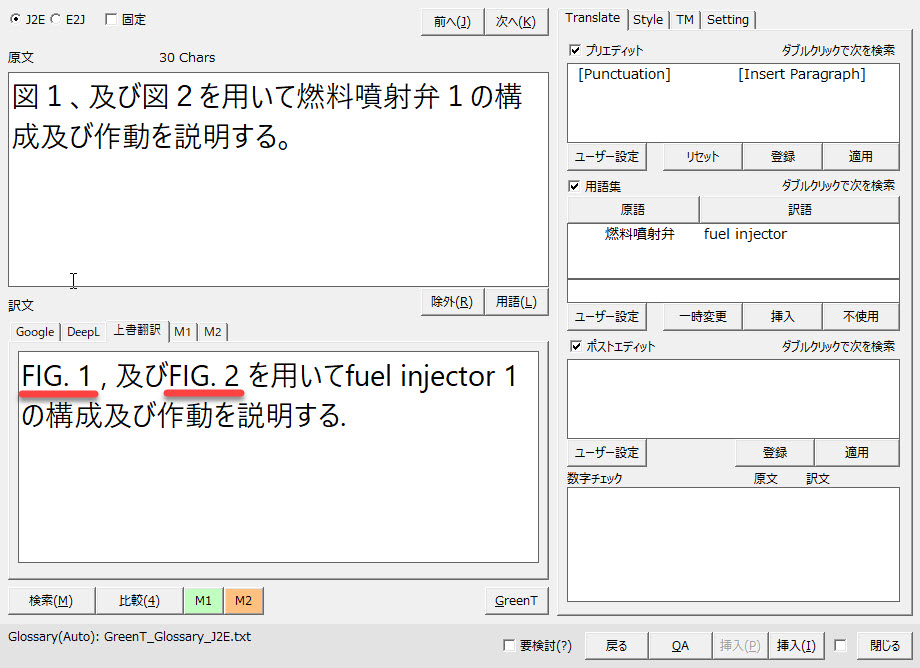Enable the 固定 checkbox

pyautogui.click(x=111, y=19)
